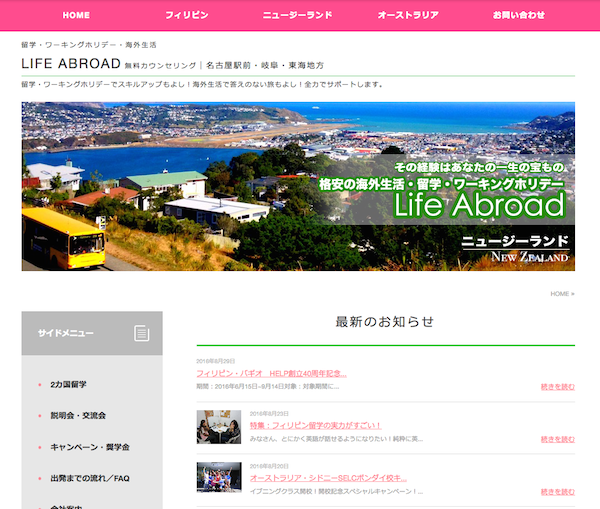Open キャンペーン・奨学金 in the side menu
This screenshot has height=509, width=600.
pos(90,447)
